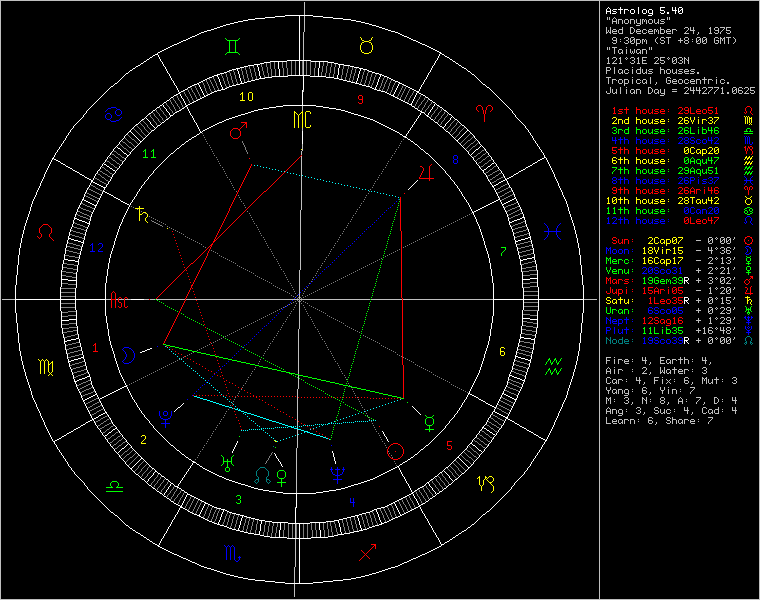Image resolution: width=760 pixels, height=600 pixels.
Task: Select the green Venus symbol in the chart
Action: [282, 477]
